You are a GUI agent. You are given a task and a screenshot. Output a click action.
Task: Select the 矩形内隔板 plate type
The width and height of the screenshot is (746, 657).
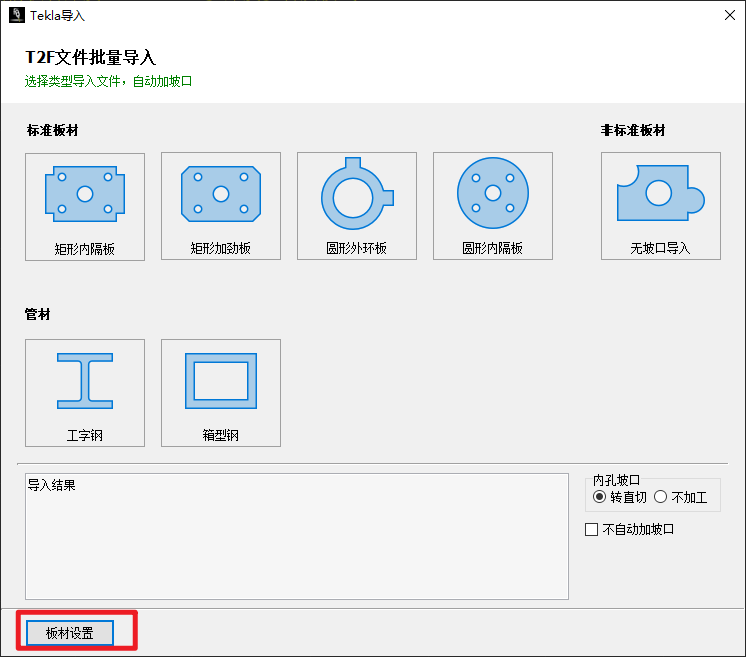pyautogui.click(x=85, y=206)
